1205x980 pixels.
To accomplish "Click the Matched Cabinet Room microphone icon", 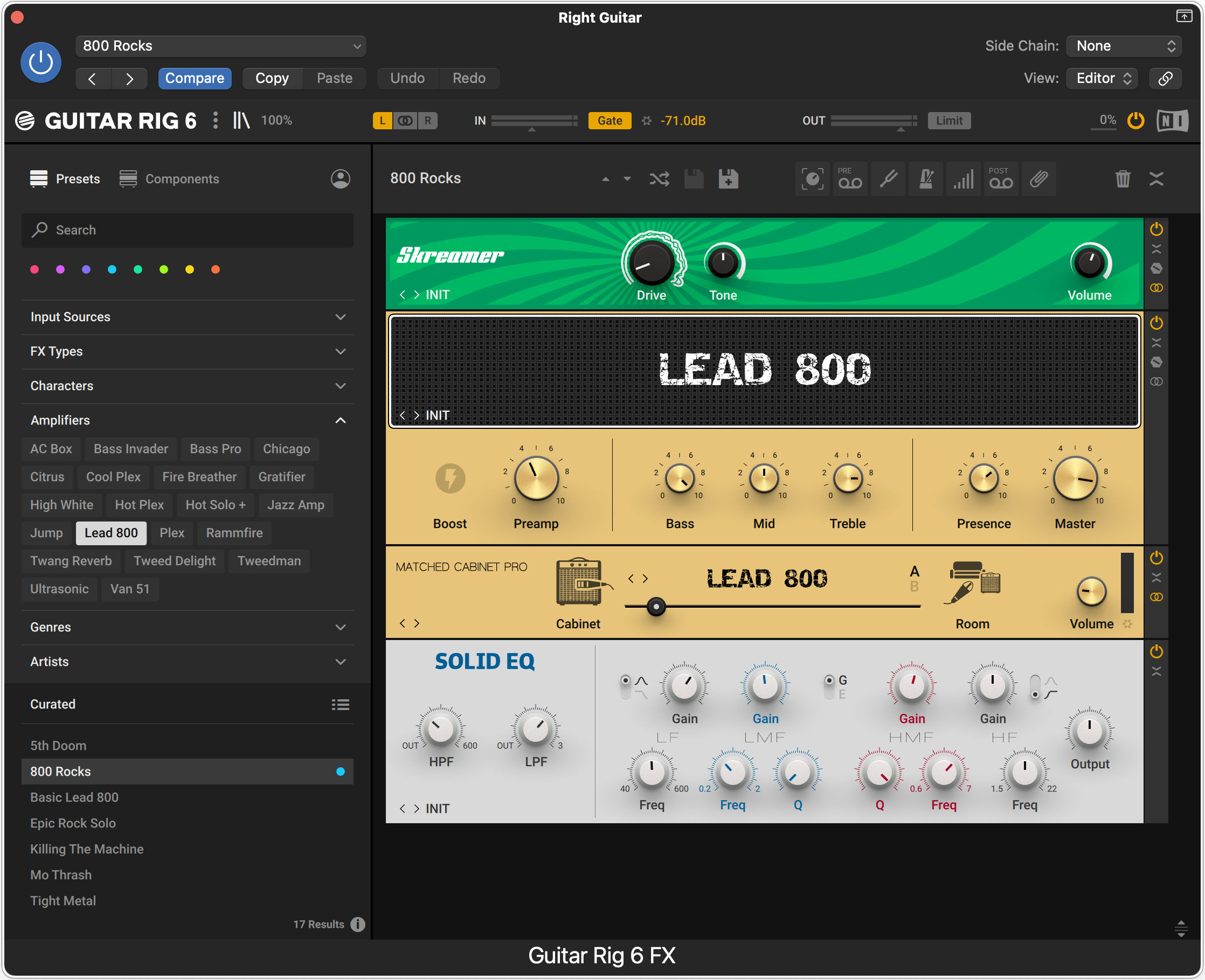I will 973,583.
